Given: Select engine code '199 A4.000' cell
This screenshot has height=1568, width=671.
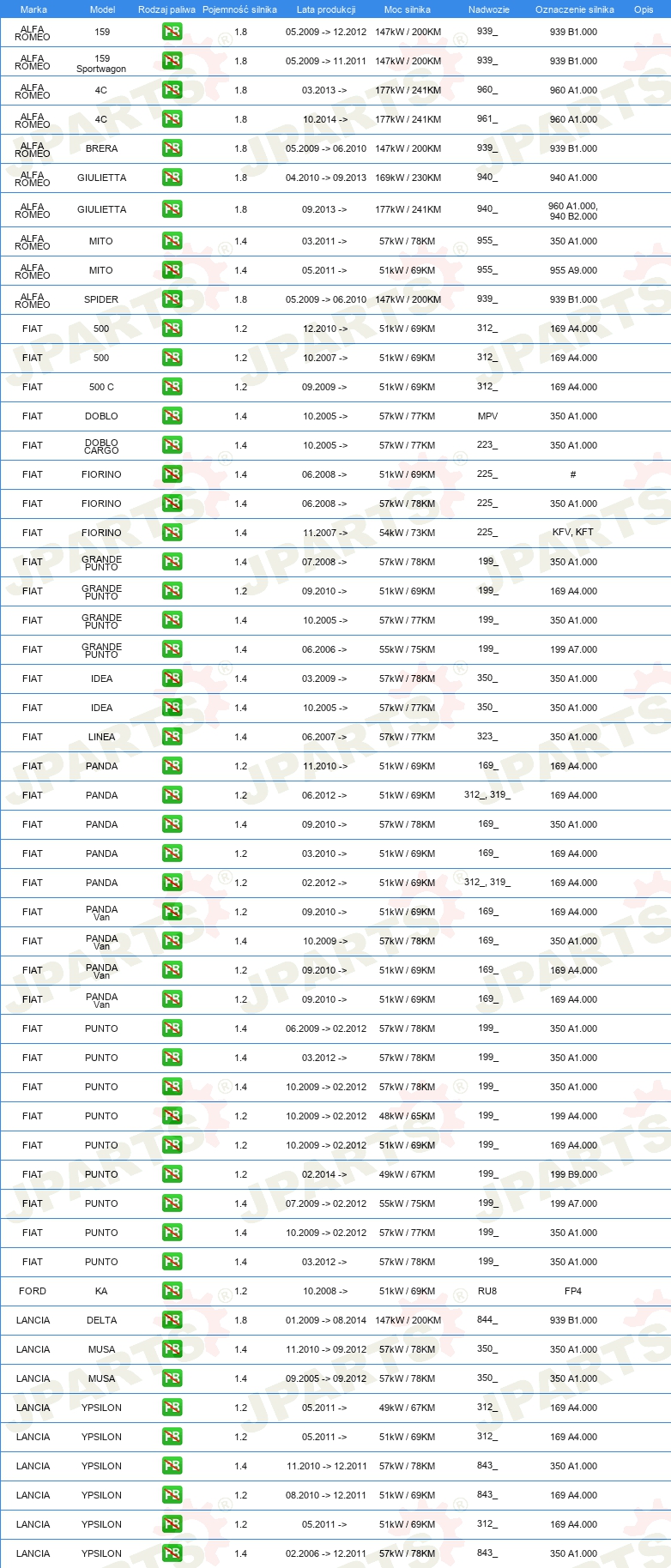Looking at the screenshot, I should [x=573, y=1116].
